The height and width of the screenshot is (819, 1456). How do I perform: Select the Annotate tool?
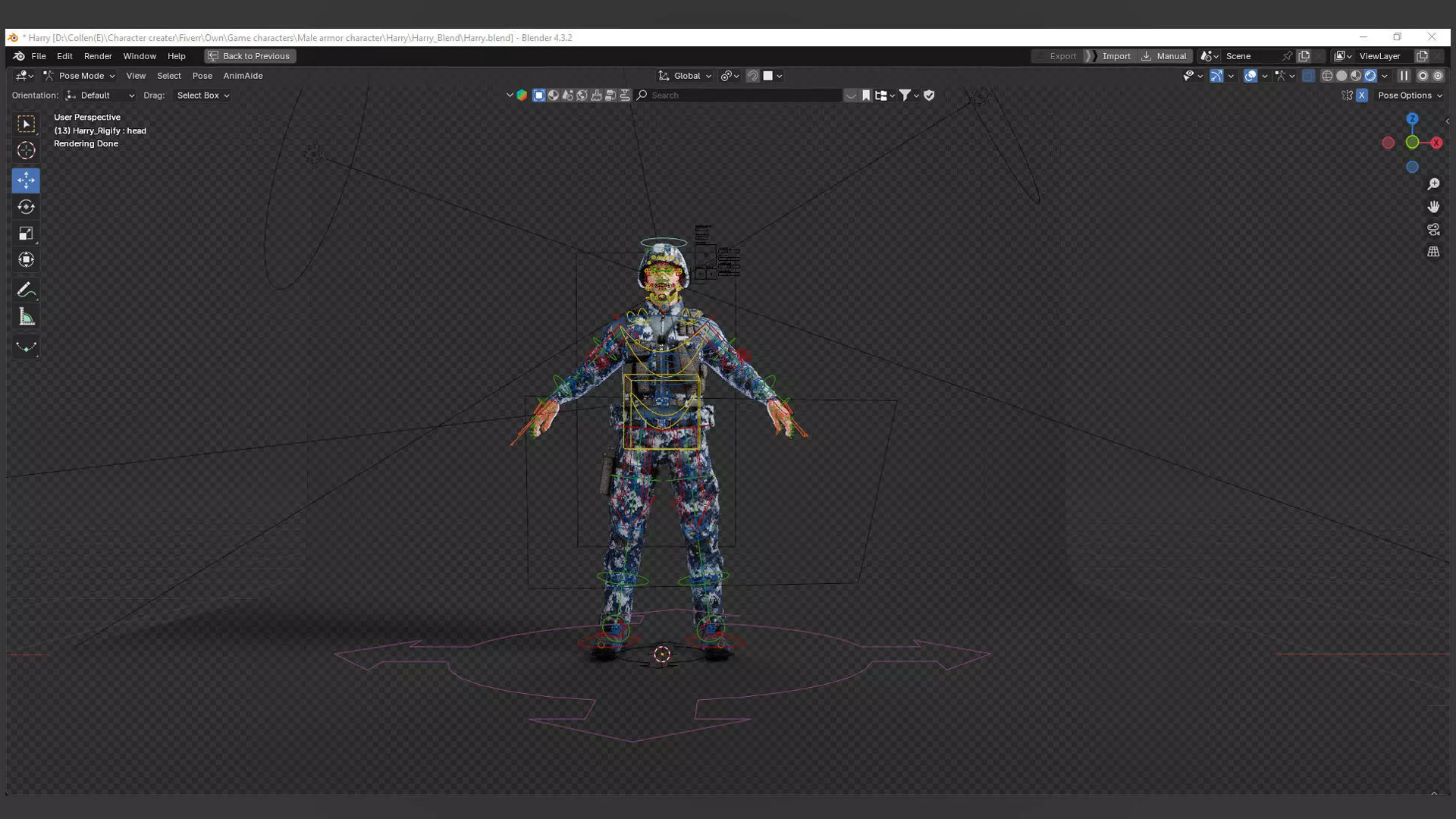pos(26,290)
